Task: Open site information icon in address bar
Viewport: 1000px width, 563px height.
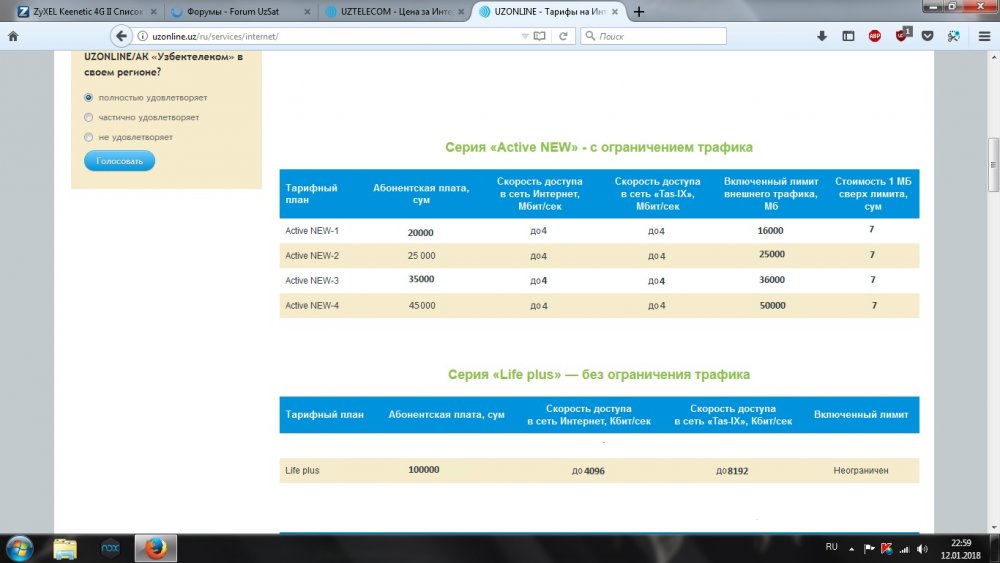Action: 143,36
